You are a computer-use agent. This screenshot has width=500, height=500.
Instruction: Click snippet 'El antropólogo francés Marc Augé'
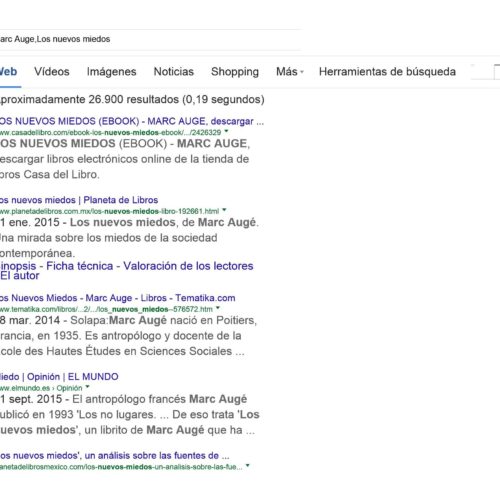tap(160, 399)
